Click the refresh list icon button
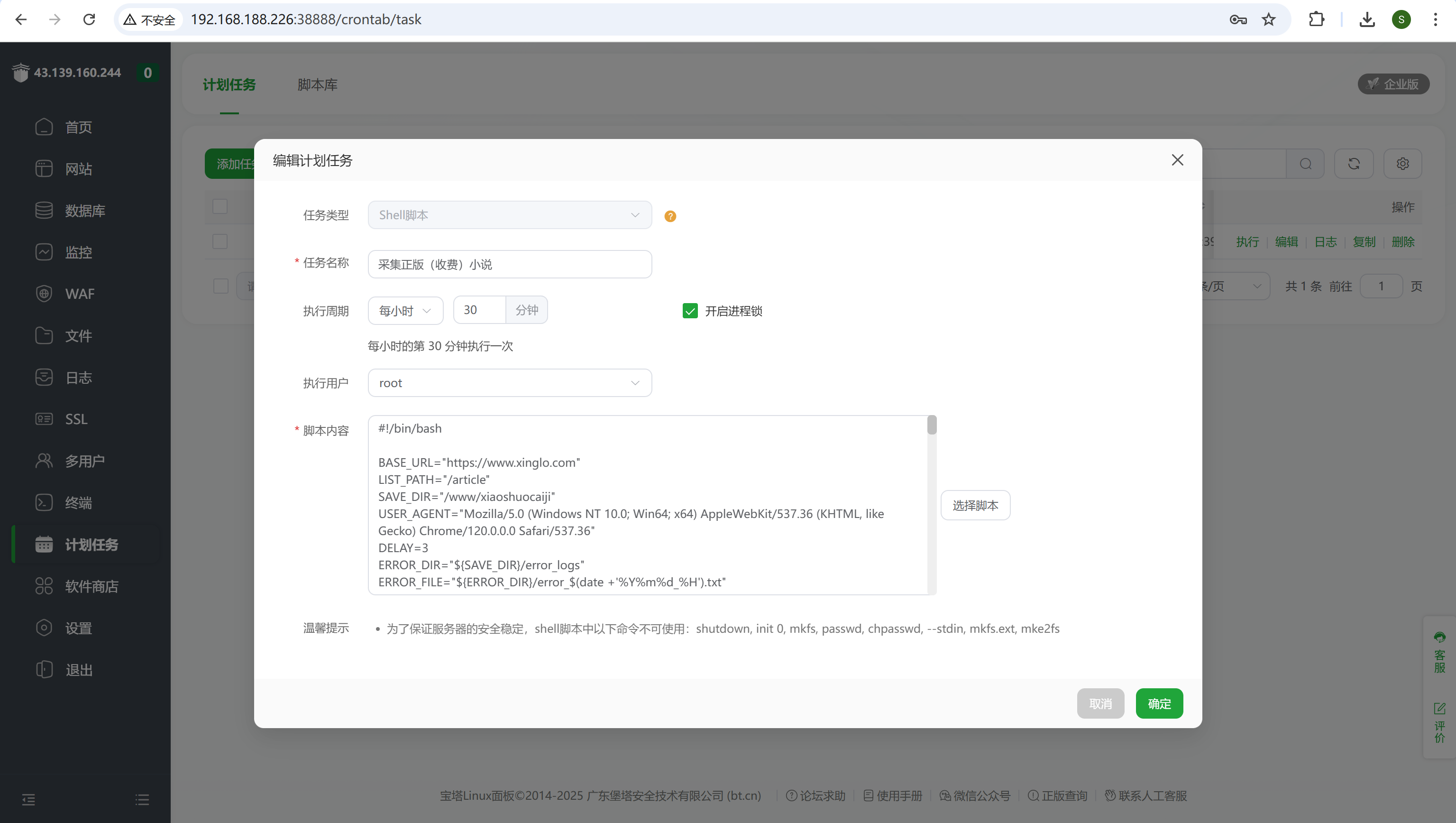Image resolution: width=1456 pixels, height=823 pixels. point(1354,164)
